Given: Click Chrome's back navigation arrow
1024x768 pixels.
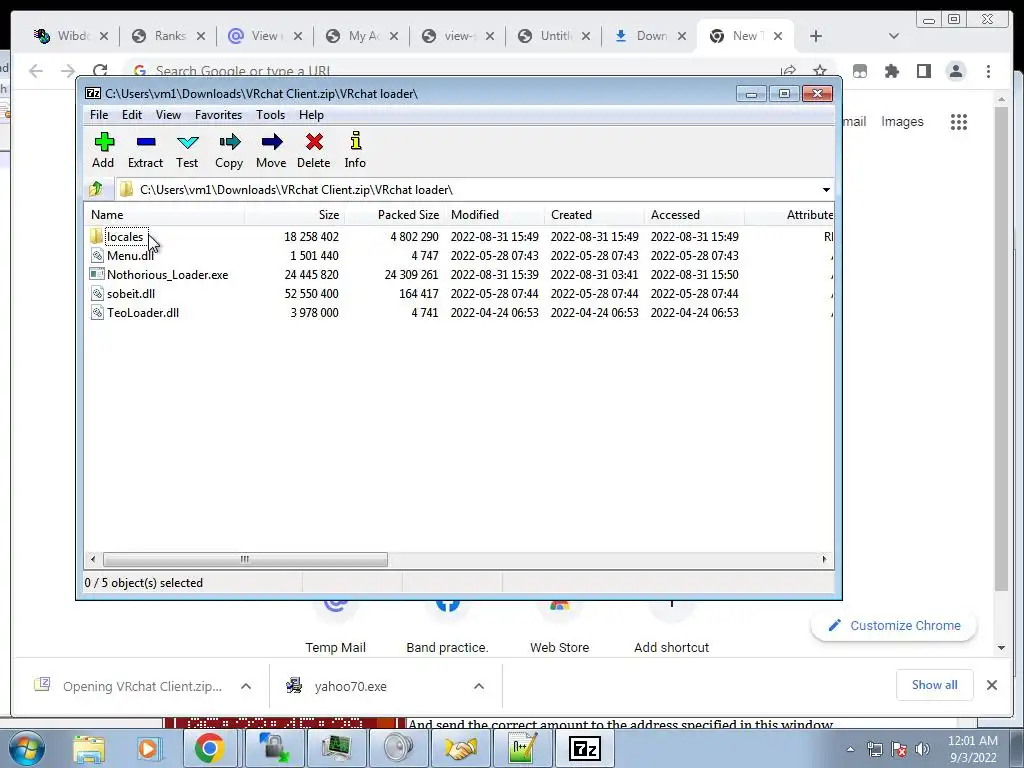Looking at the screenshot, I should (x=36, y=71).
